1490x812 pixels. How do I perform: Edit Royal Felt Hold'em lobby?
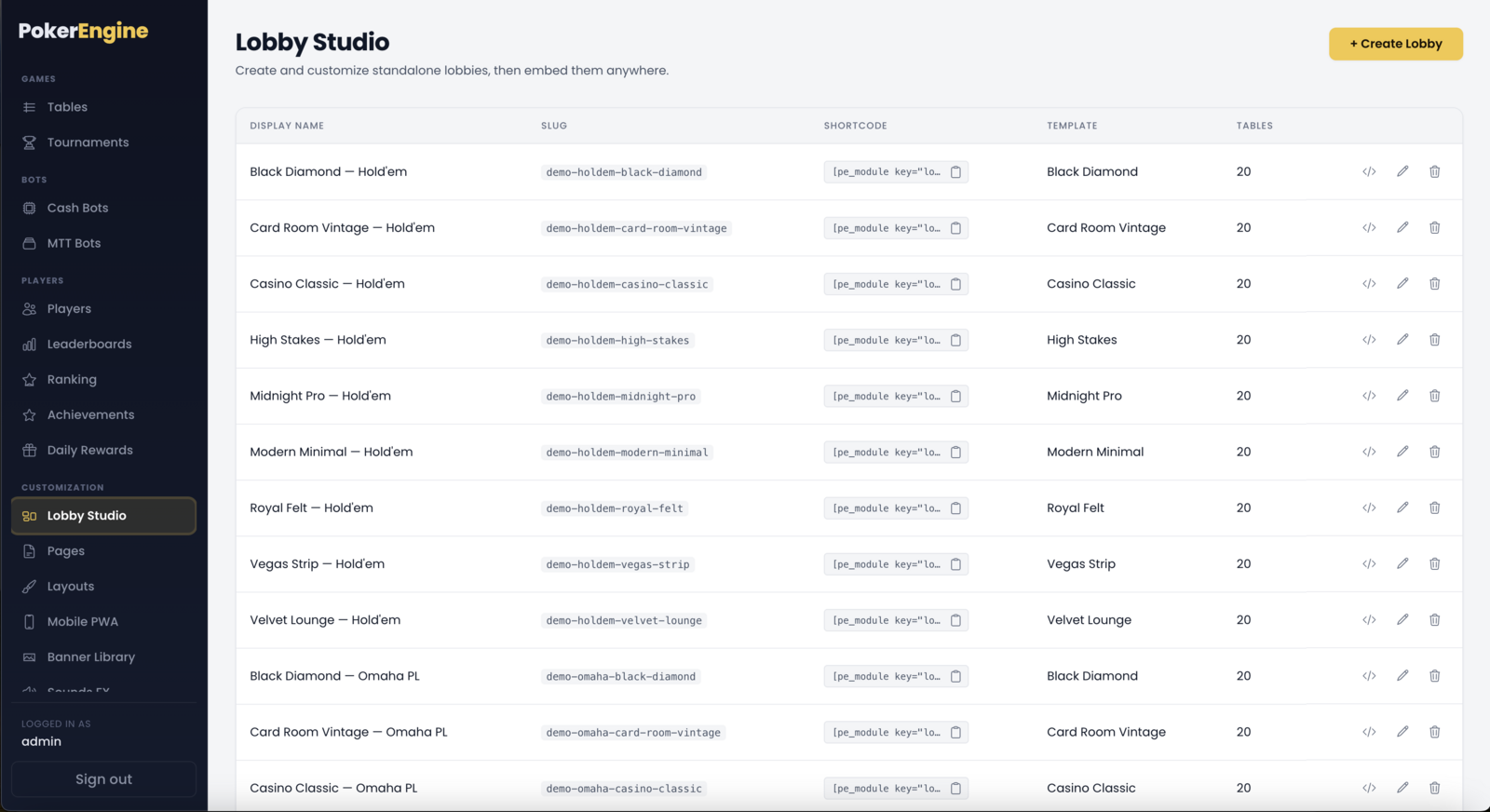(1402, 507)
